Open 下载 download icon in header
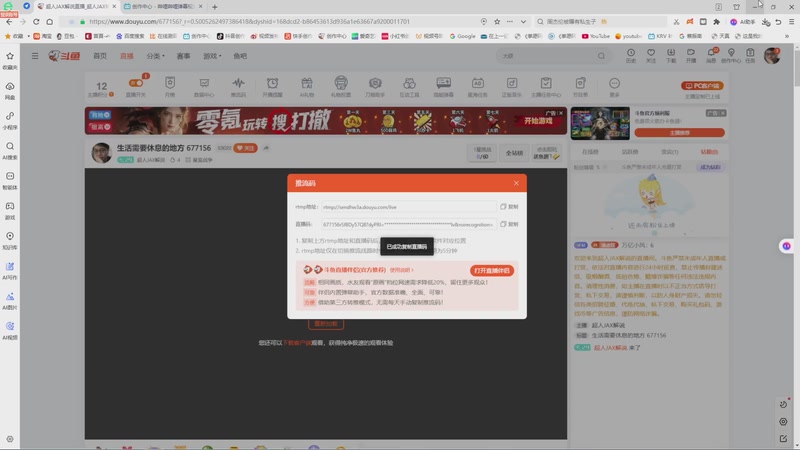The image size is (800, 450). coord(671,56)
